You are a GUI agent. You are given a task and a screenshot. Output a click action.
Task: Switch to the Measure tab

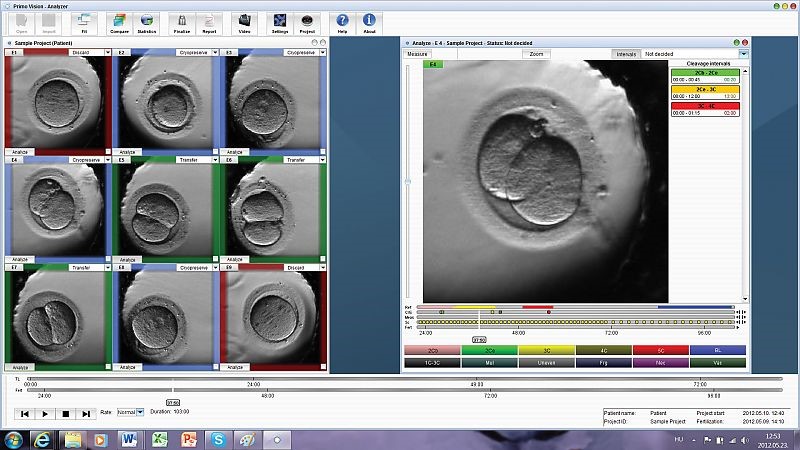point(417,53)
